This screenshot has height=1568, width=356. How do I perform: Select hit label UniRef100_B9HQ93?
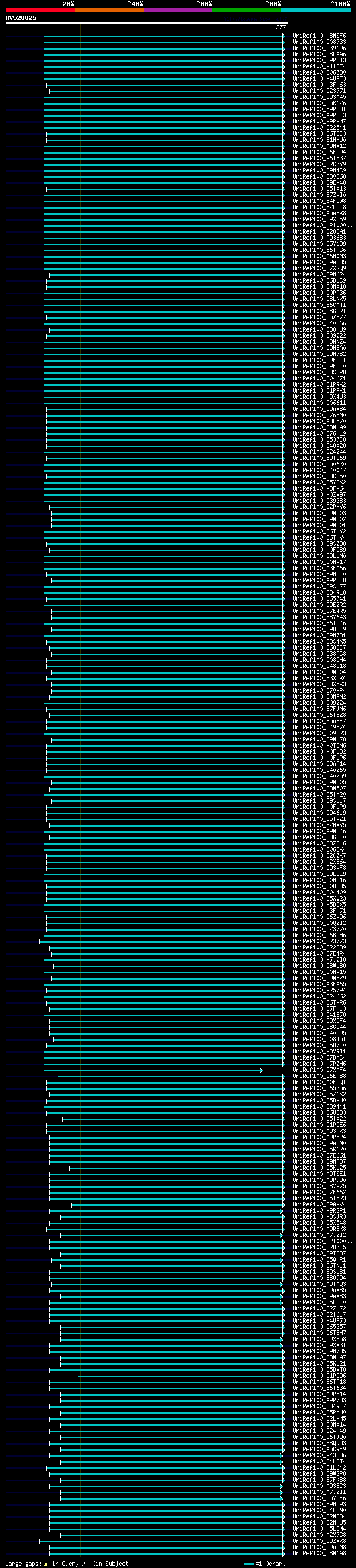point(319,1504)
